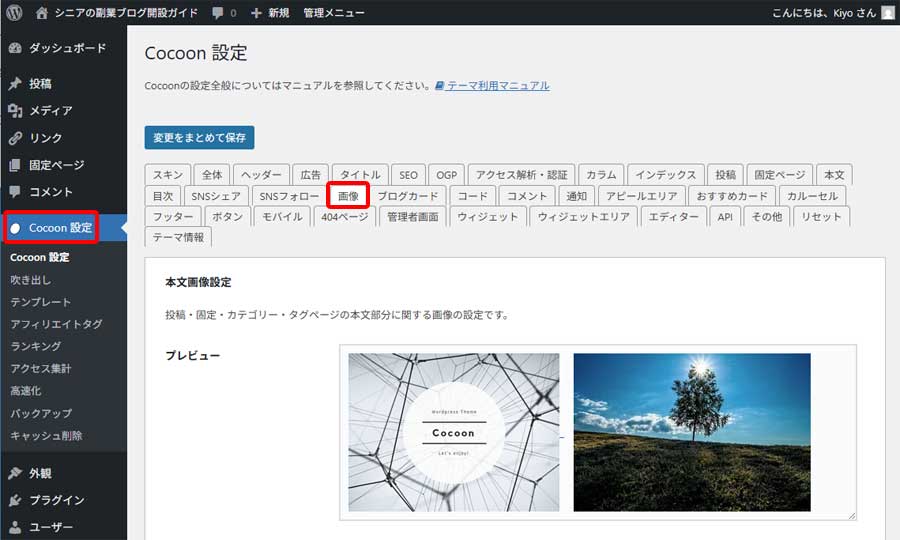Open the アクセス集計 submenu item
Screen dimensions: 900x540
[40, 368]
